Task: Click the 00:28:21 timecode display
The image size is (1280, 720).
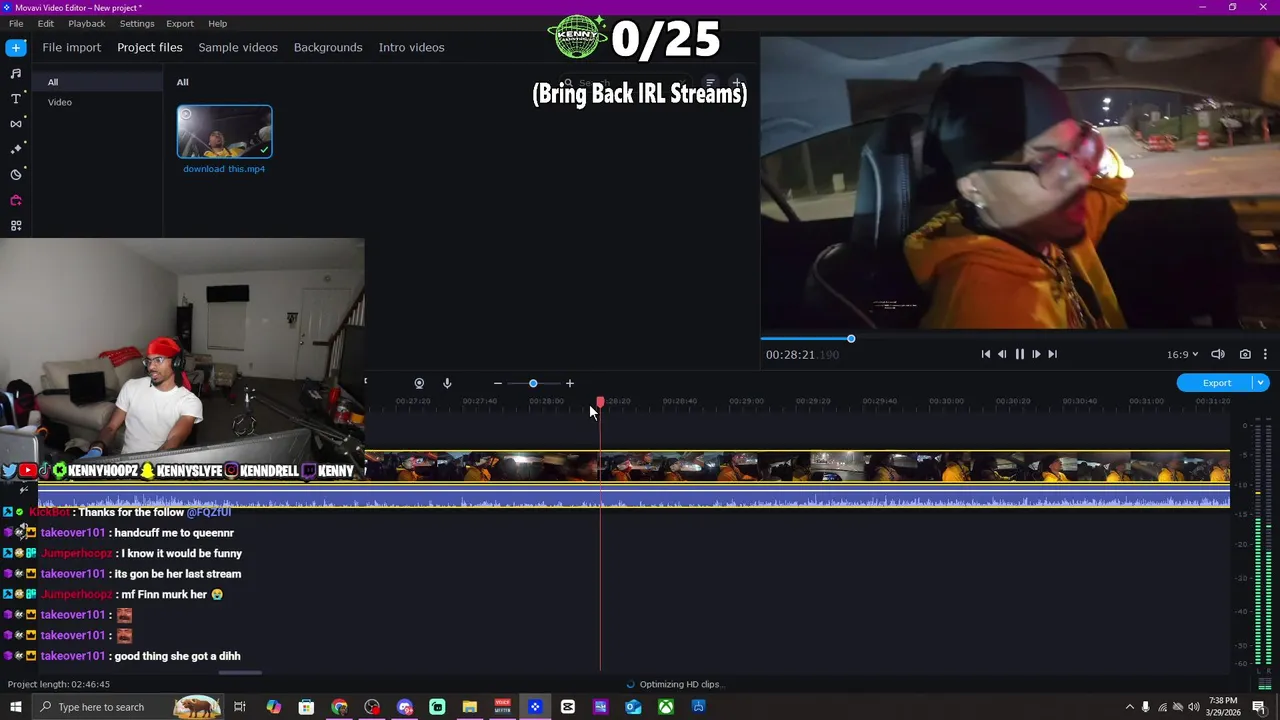Action: (x=802, y=354)
